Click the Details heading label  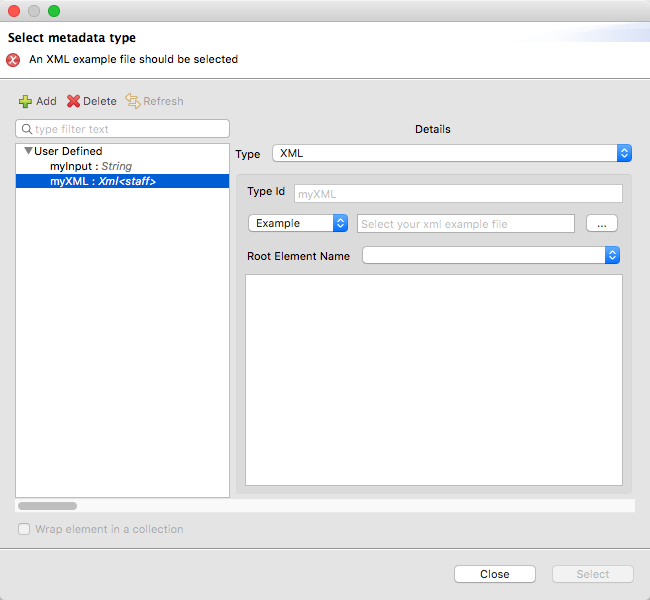pos(432,129)
